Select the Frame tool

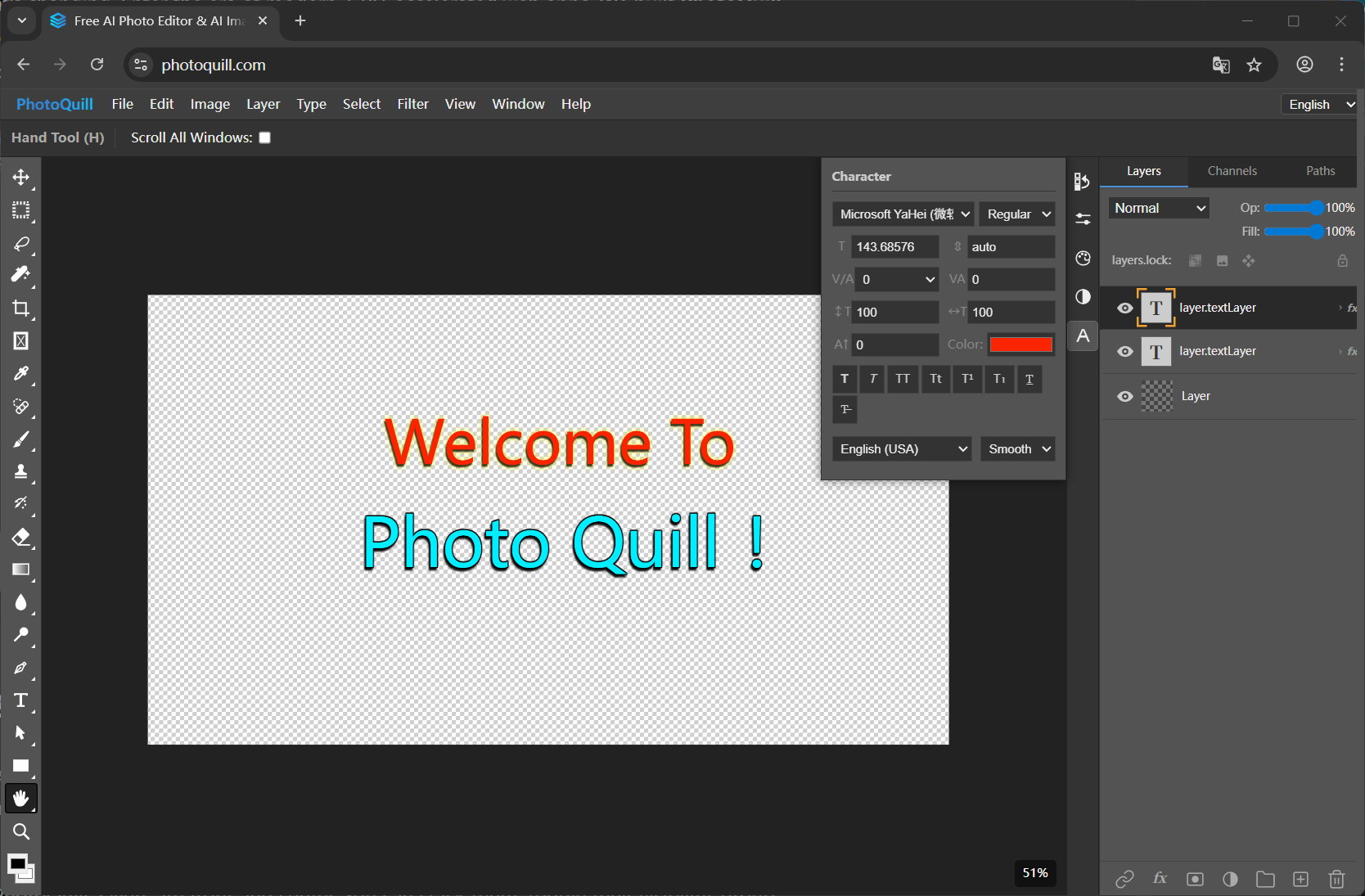21,341
